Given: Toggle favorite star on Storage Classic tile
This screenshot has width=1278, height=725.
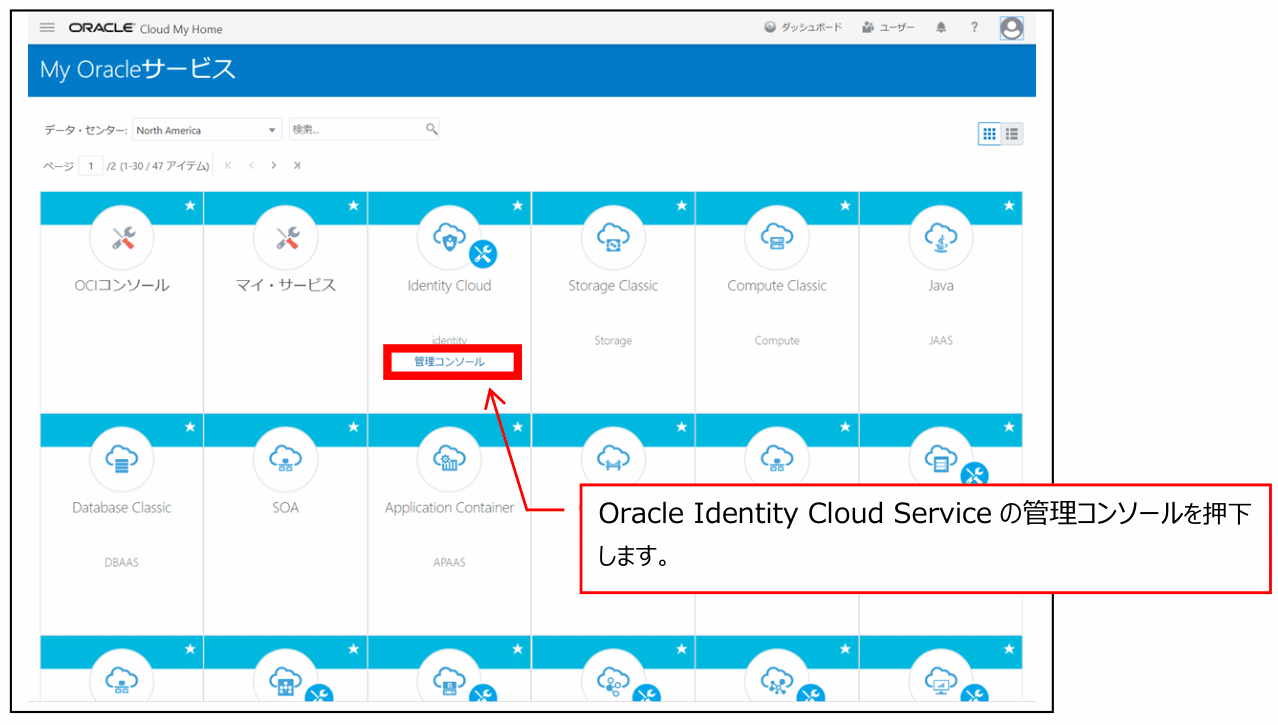Looking at the screenshot, I should click(x=681, y=205).
